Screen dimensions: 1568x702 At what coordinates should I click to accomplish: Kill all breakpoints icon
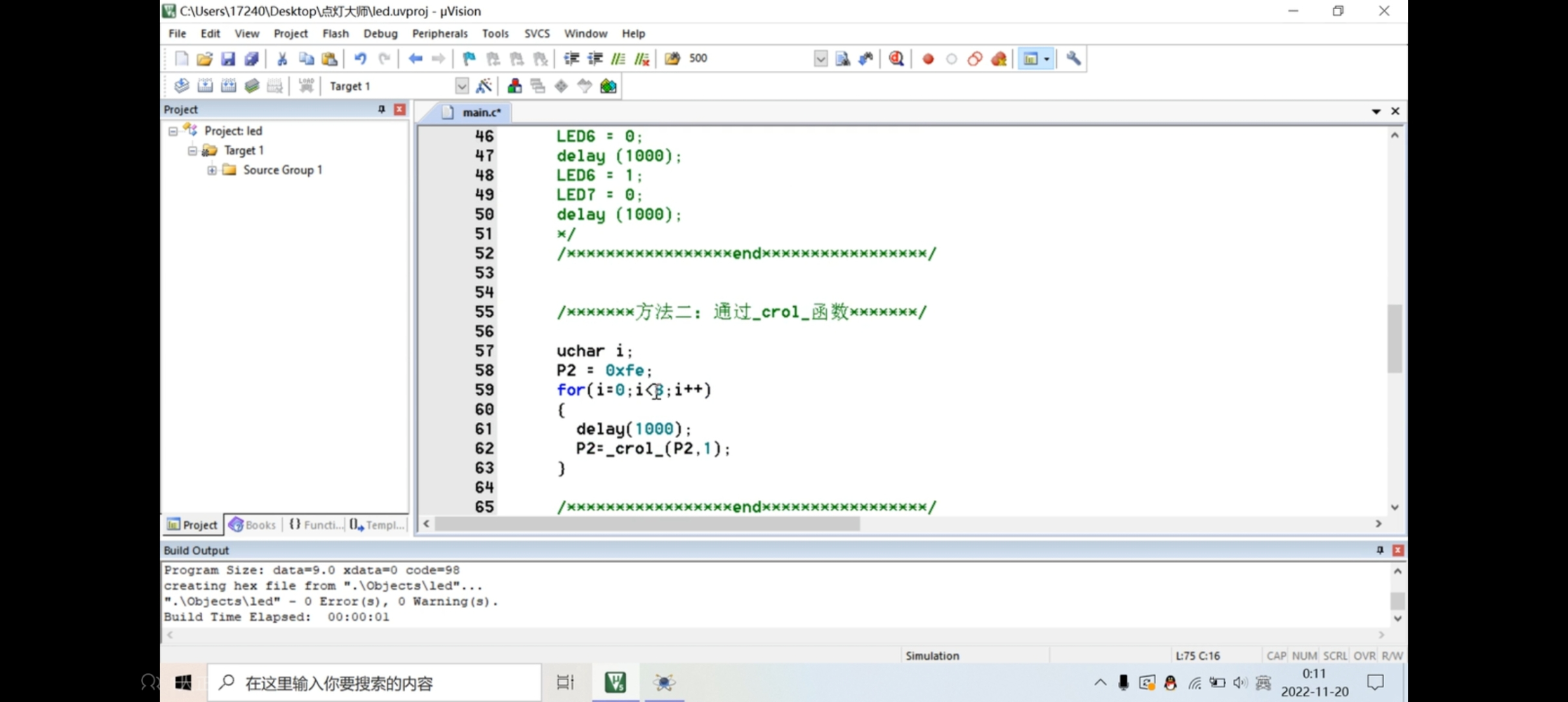(x=999, y=58)
